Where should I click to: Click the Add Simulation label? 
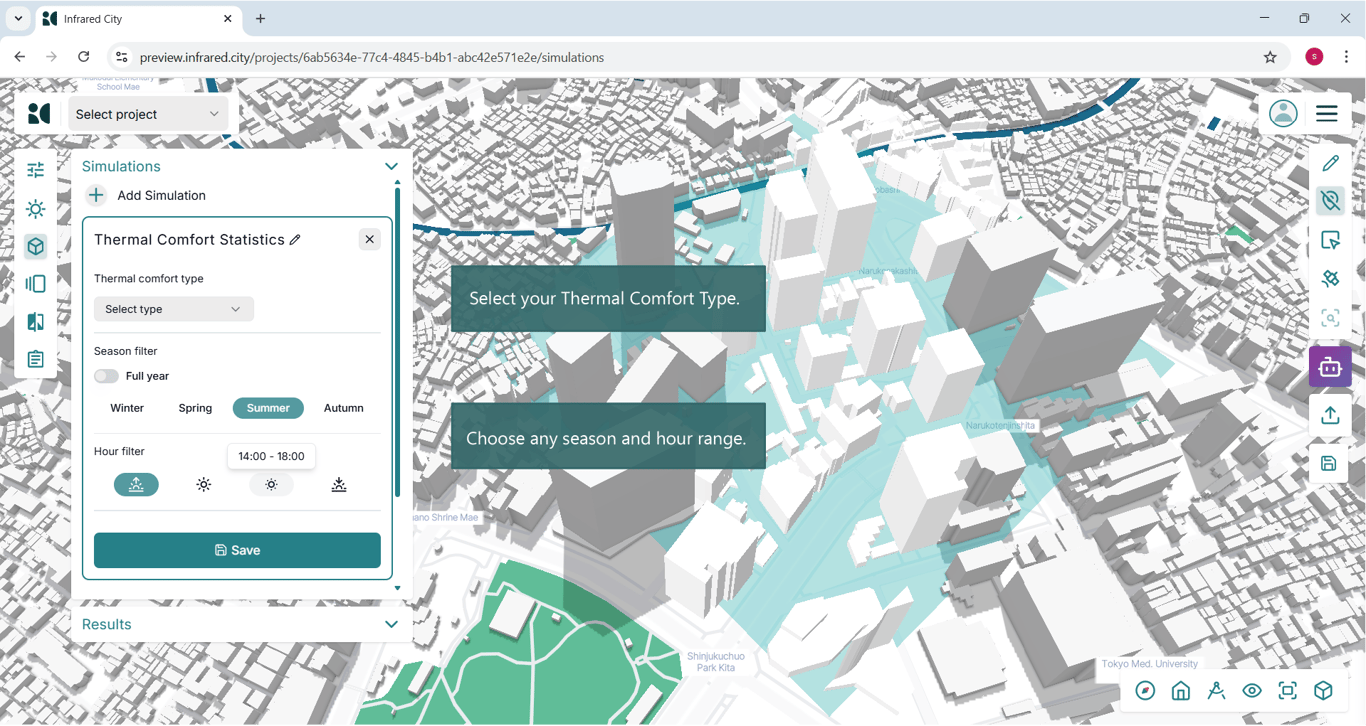(x=161, y=195)
